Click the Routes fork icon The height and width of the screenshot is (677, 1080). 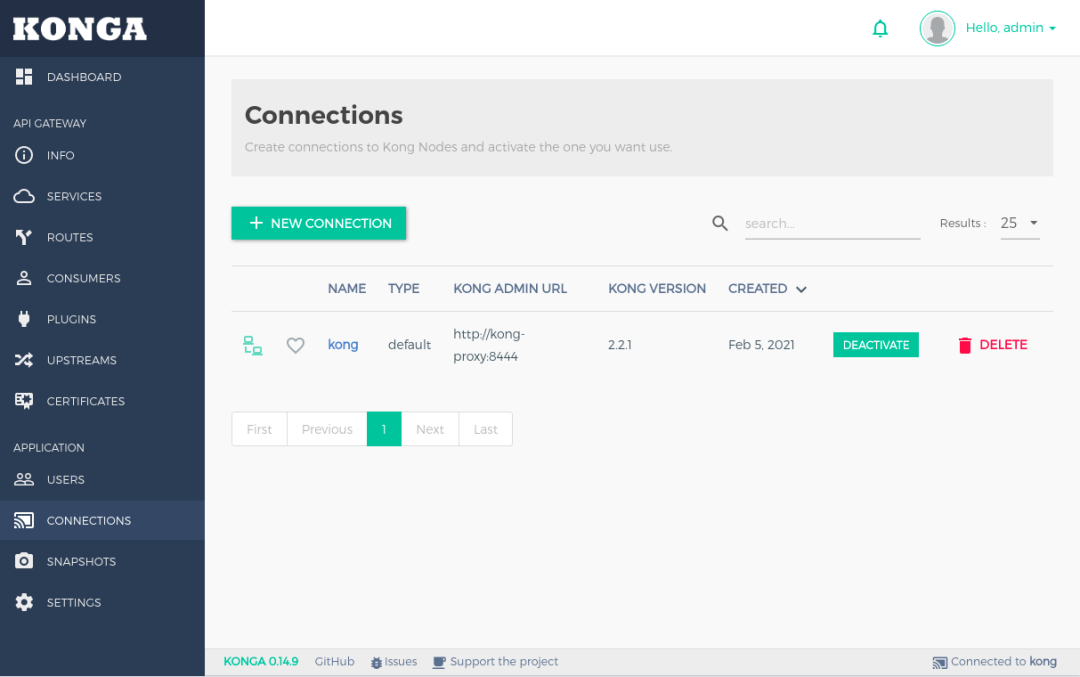click(24, 237)
